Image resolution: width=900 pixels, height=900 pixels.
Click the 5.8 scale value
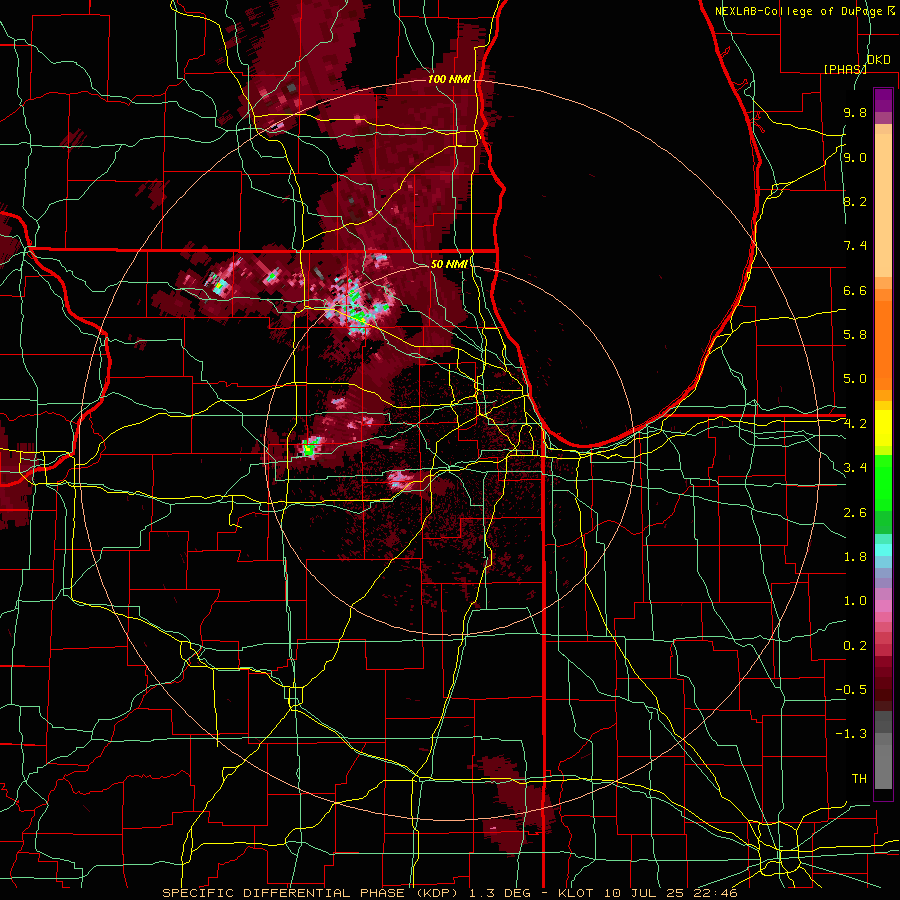click(x=855, y=335)
